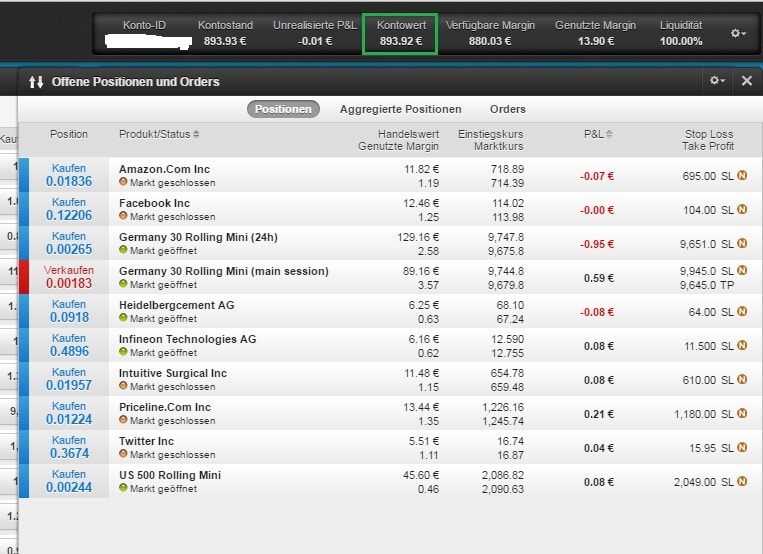The height and width of the screenshot is (554, 763).
Task: Open the positions panel gear settings dropdown
Action: click(717, 81)
